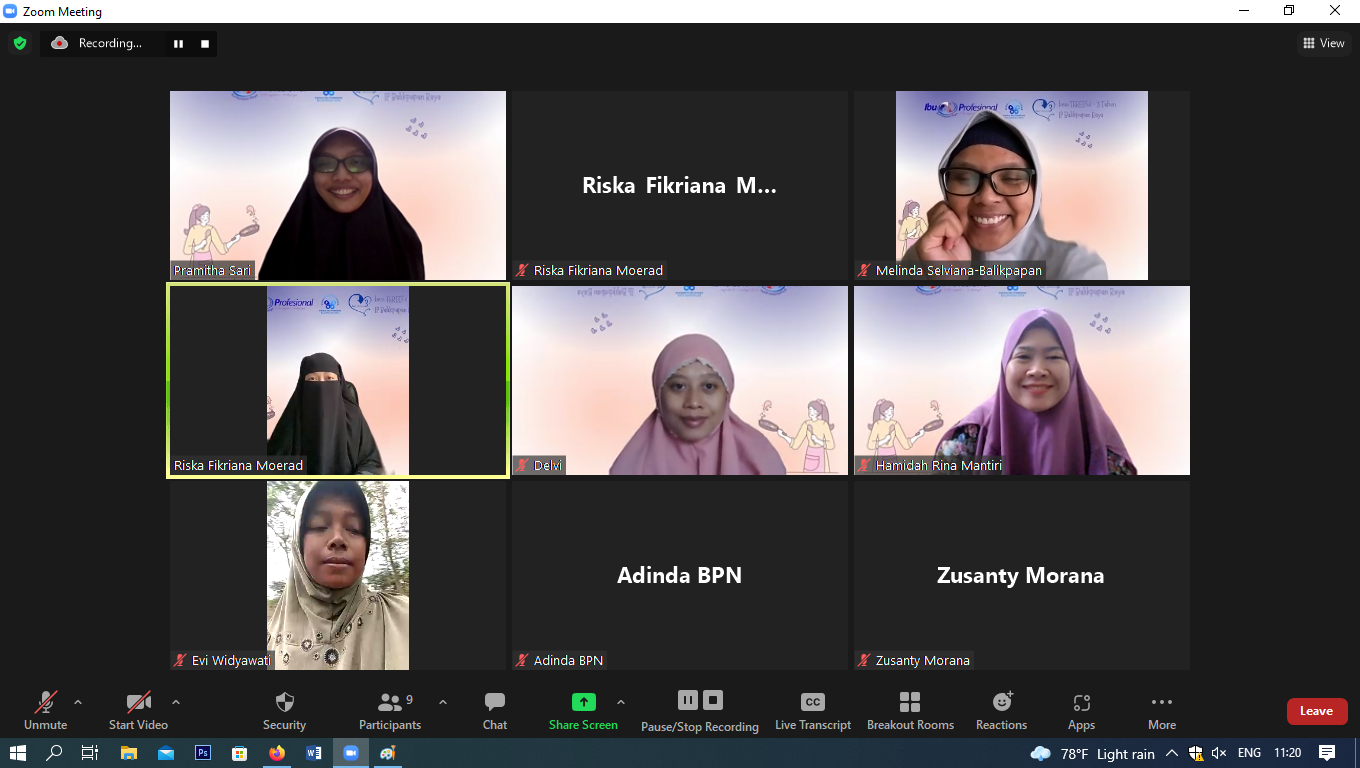This screenshot has height=768, width=1360.
Task: Expand share screen options chevron
Action: (x=621, y=702)
